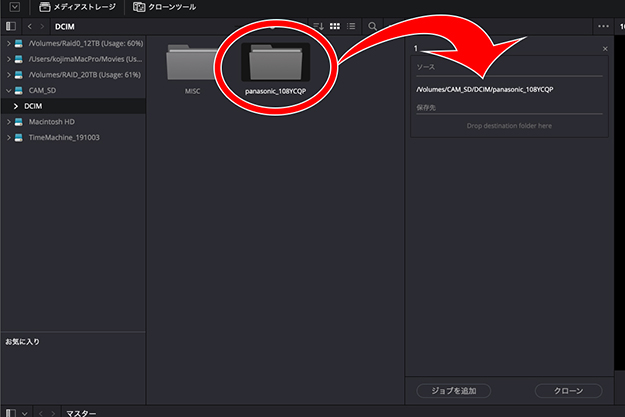The width and height of the screenshot is (625, 417).
Task: Select the TimeMachine_191003 drive
Action: pyautogui.click(x=63, y=137)
